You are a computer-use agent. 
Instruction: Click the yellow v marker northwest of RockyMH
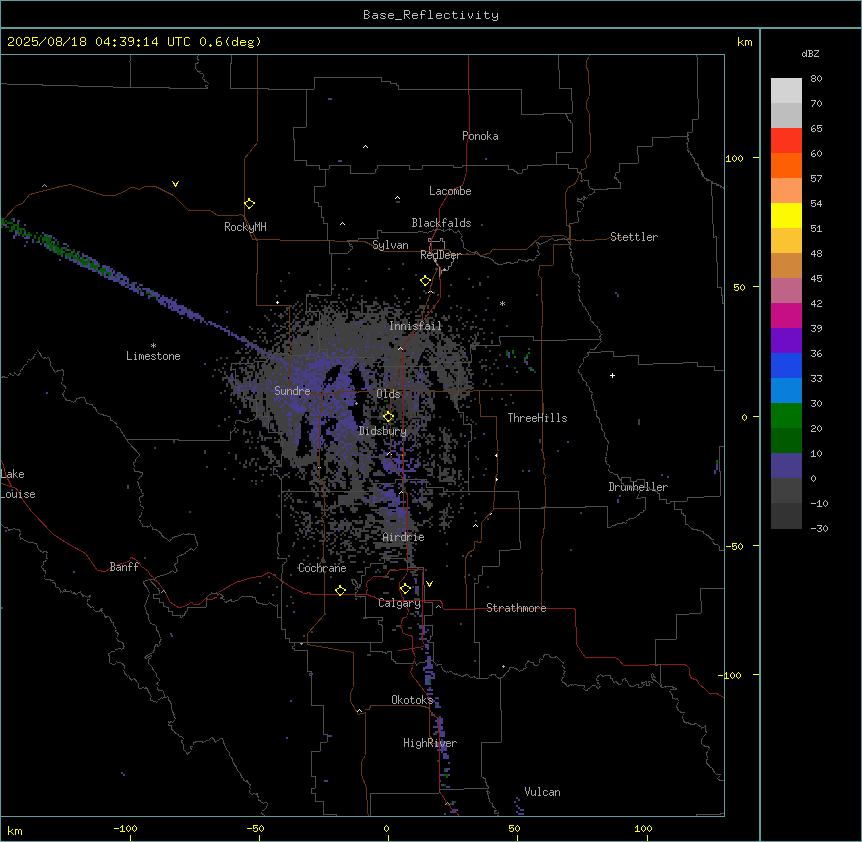tap(175, 184)
